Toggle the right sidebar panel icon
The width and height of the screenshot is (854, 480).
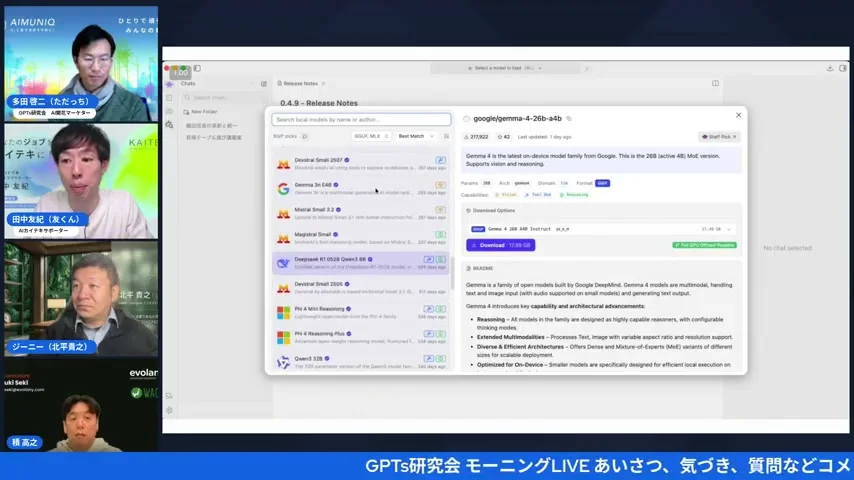[843, 68]
